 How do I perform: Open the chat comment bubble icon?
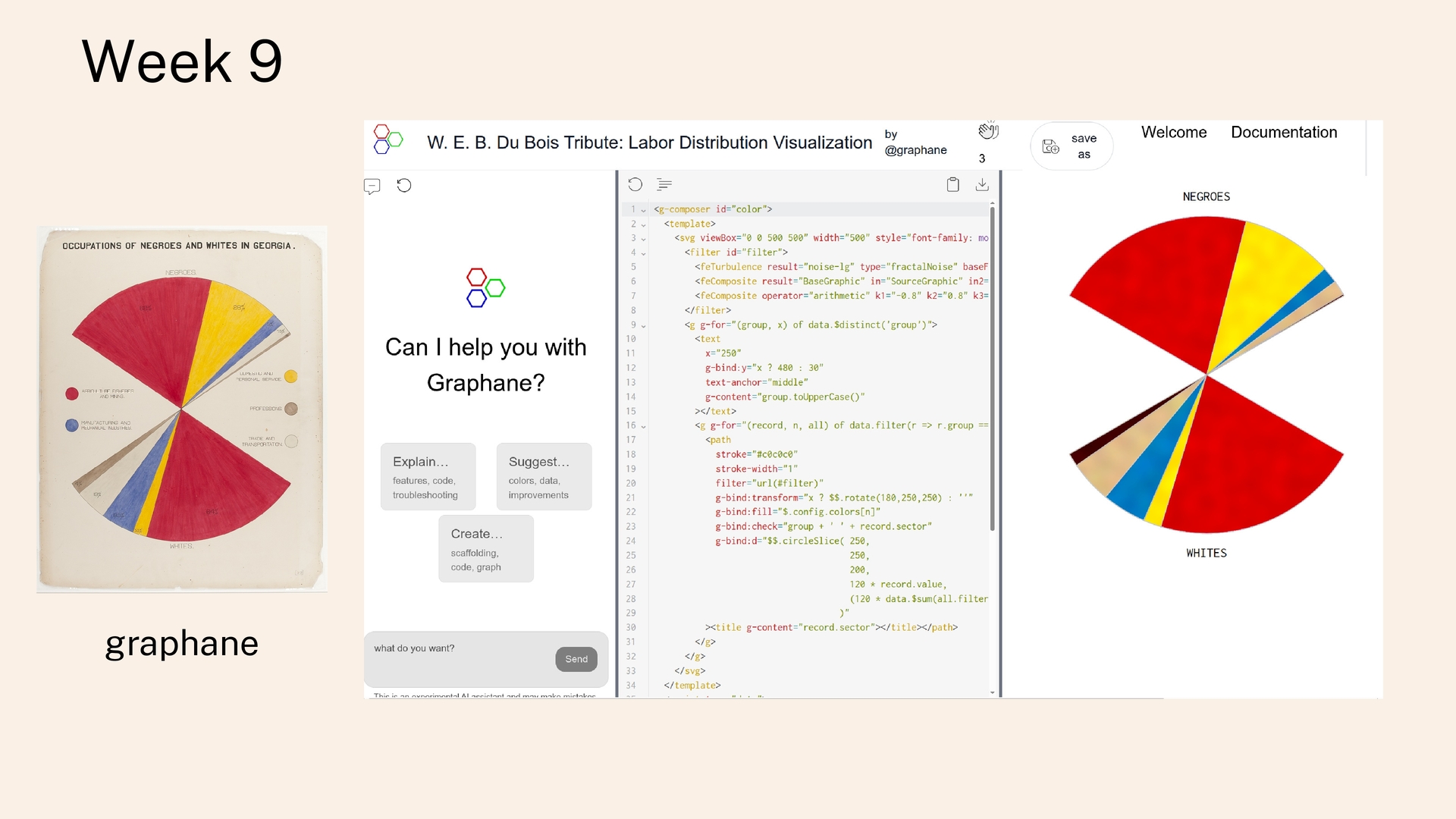[x=372, y=186]
